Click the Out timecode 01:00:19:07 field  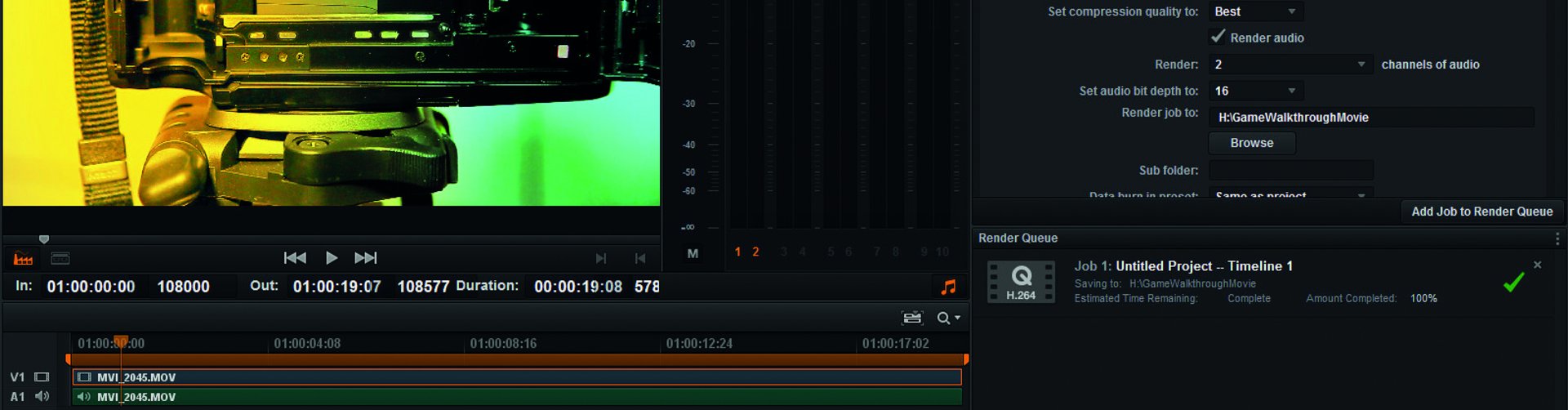pyautogui.click(x=337, y=287)
